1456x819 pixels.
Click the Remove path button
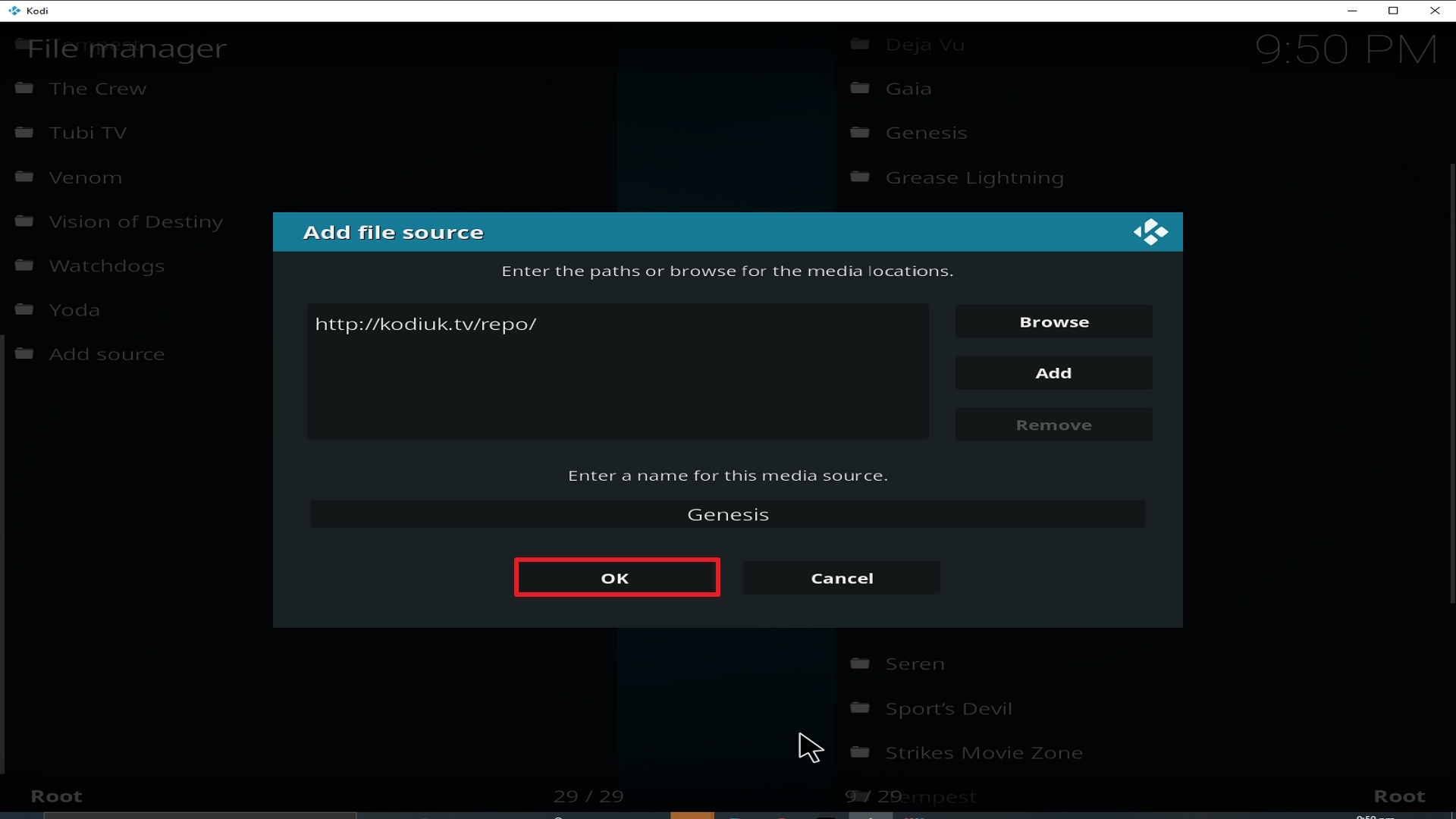pyautogui.click(x=1054, y=425)
